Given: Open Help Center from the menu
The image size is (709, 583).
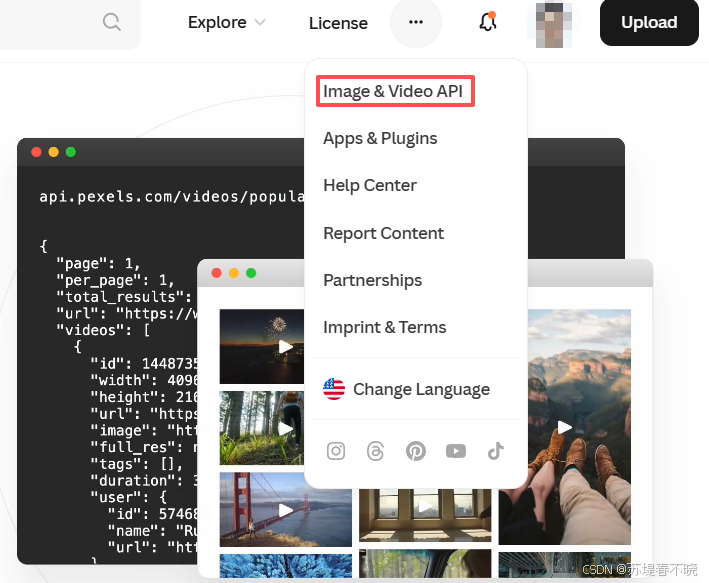Looking at the screenshot, I should click(x=370, y=185).
